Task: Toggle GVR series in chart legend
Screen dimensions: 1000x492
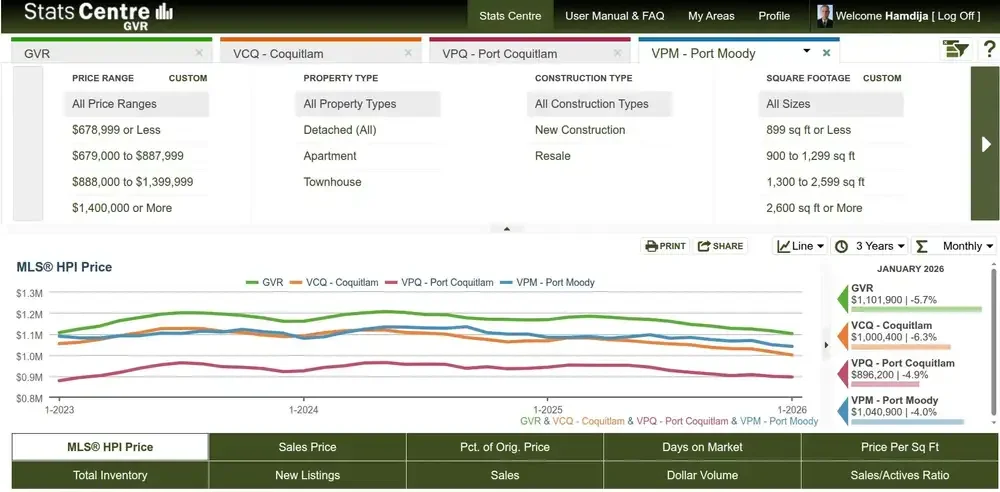Action: (x=265, y=282)
